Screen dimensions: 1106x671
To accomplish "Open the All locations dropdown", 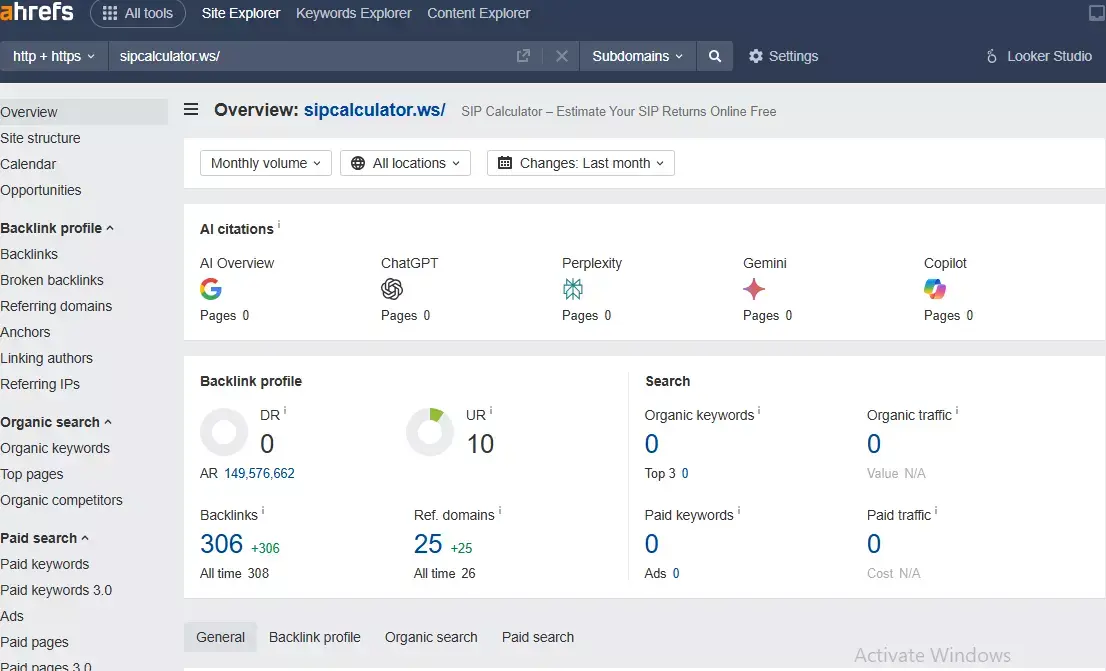I will tap(405, 163).
